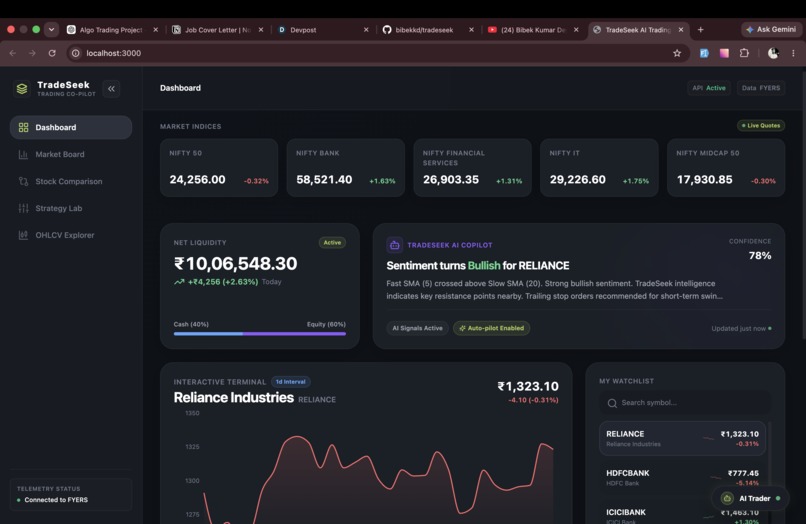Click the browser forward arrow
The image size is (806, 524).
(x=32, y=53)
